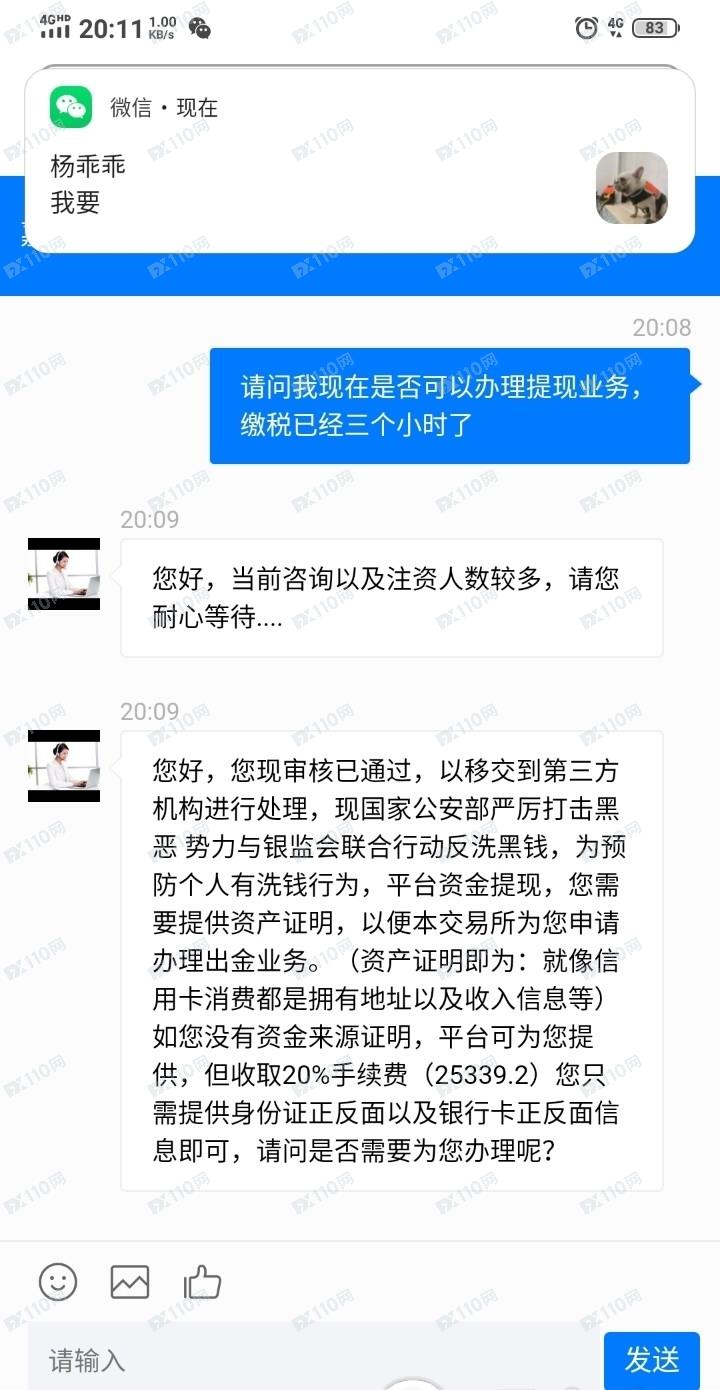Tap the 20:11 status bar clock
Viewport: 720px width, 1390px height.
pyautogui.click(x=111, y=28)
